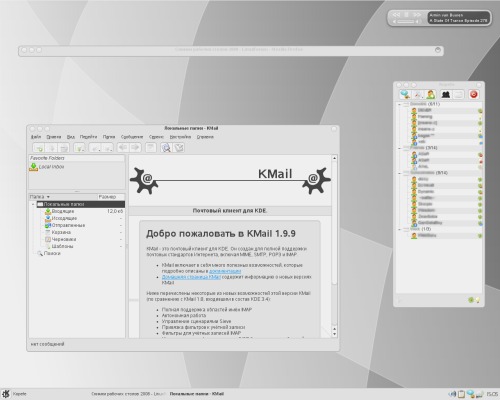The height and width of the screenshot is (400, 500).
Task: Select the Черновики drafts folder
Action: click(x=64, y=239)
